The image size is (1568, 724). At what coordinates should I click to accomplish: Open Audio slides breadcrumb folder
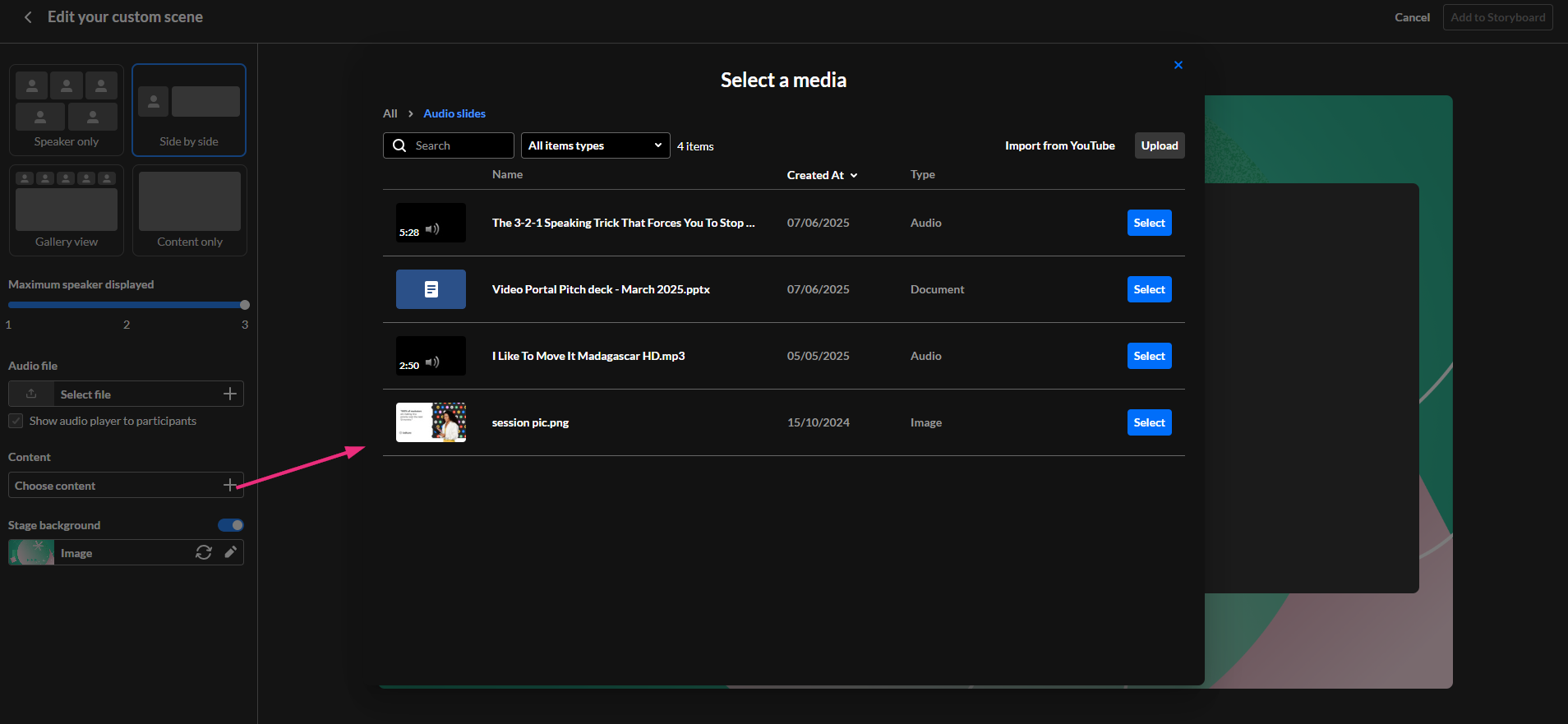click(454, 113)
